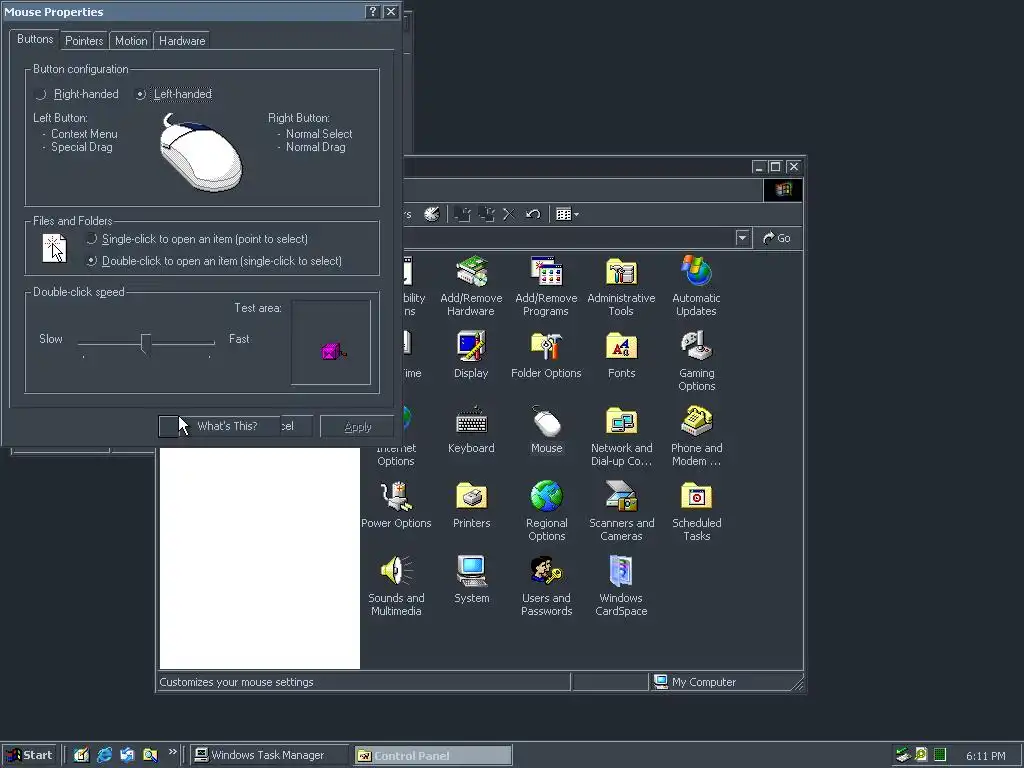Click the Copy To toolbar icon

[487, 214]
